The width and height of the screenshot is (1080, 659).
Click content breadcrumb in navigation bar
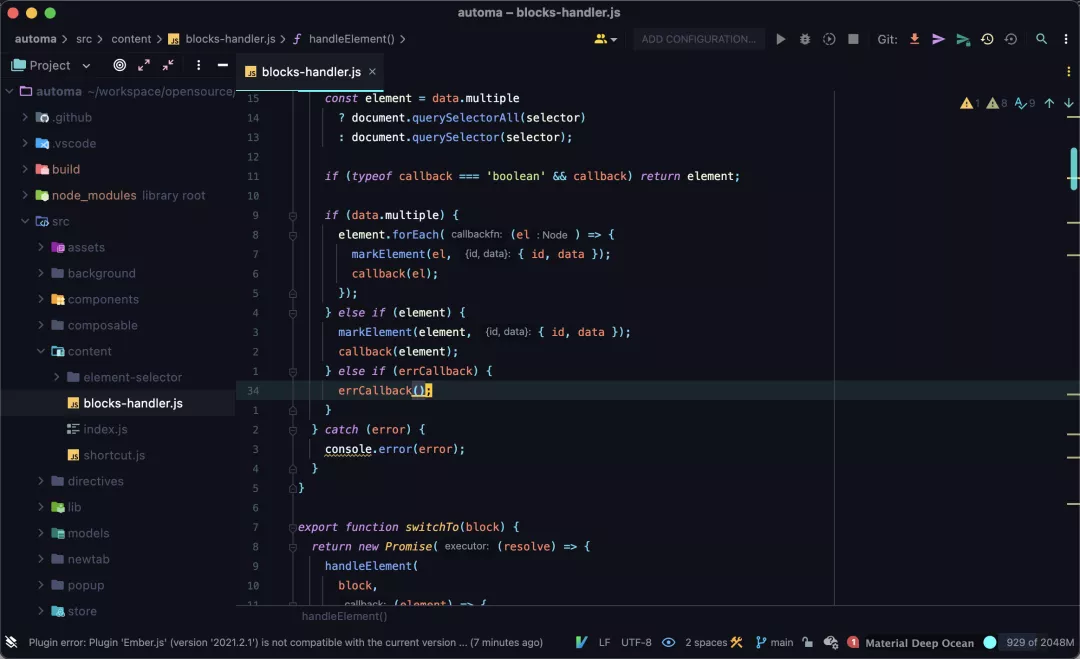pyautogui.click(x=131, y=39)
